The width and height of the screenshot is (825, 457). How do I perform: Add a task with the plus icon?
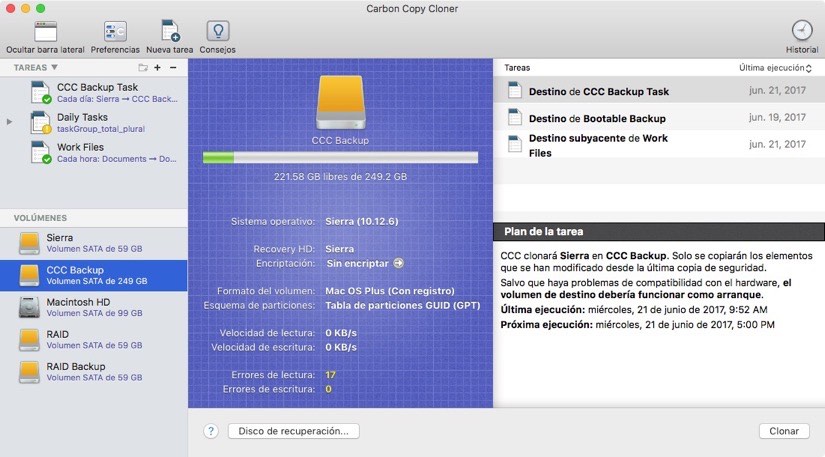click(x=157, y=68)
